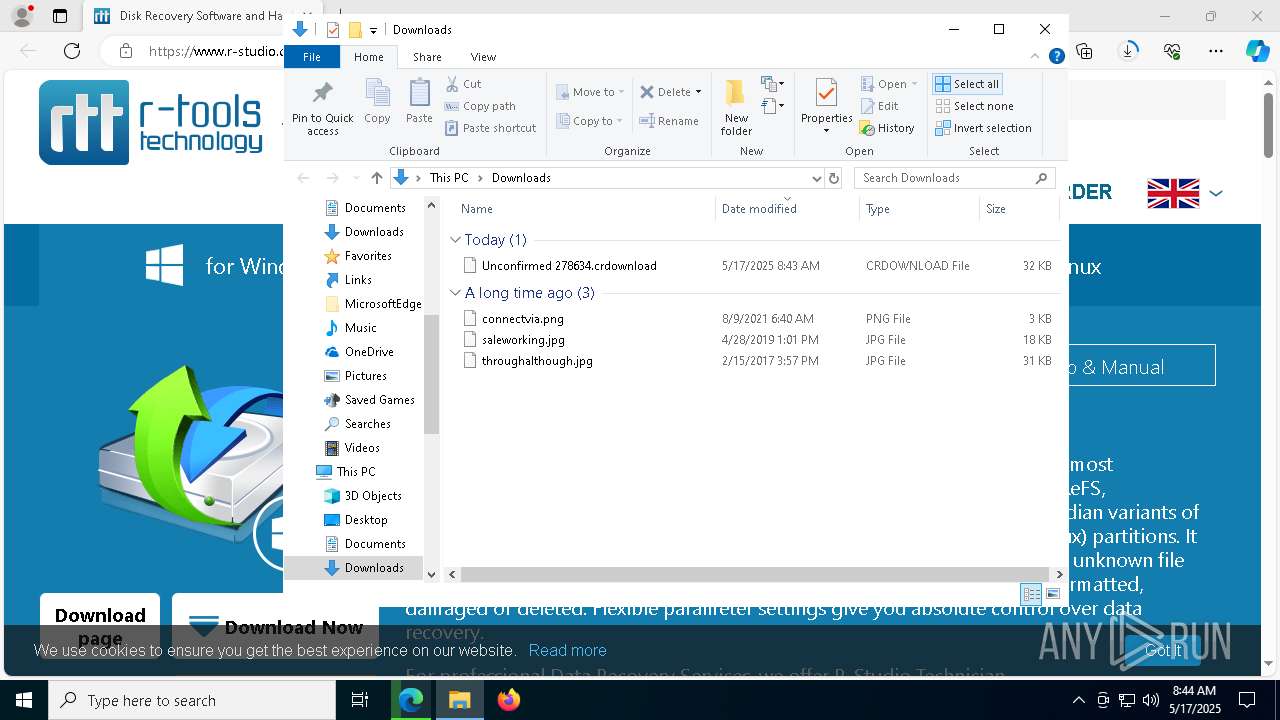This screenshot has width=1280, height=720.
Task: Click the Copy ribbon icon
Action: pos(377,102)
